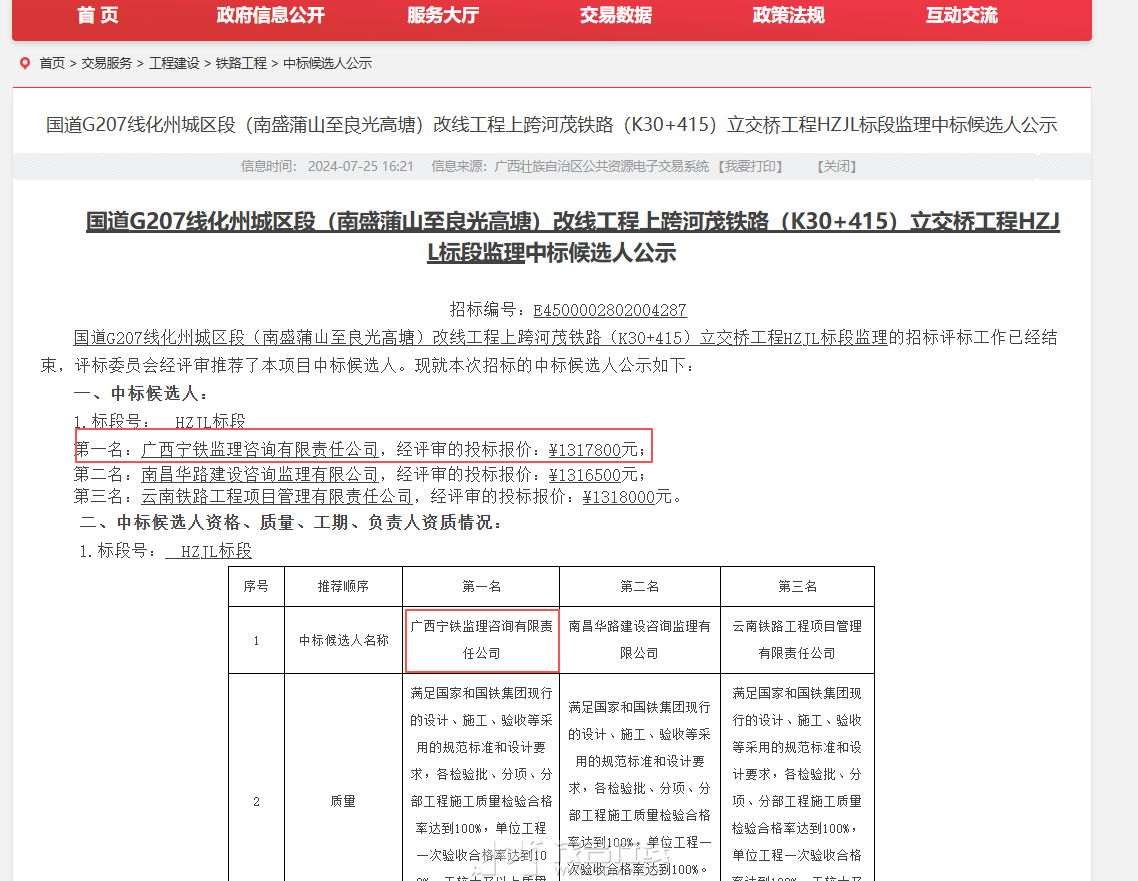The width and height of the screenshot is (1138, 881).
Task: Open the 互动交流 menu item
Action: coord(962,15)
